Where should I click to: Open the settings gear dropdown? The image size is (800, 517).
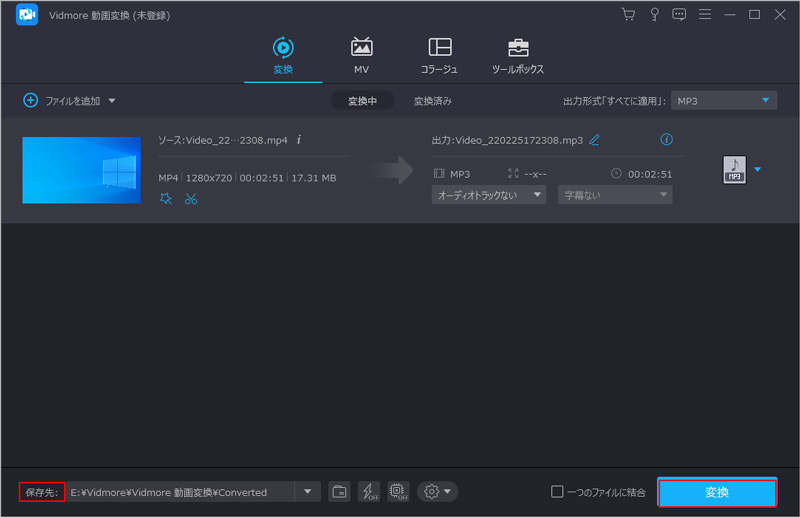(x=437, y=492)
